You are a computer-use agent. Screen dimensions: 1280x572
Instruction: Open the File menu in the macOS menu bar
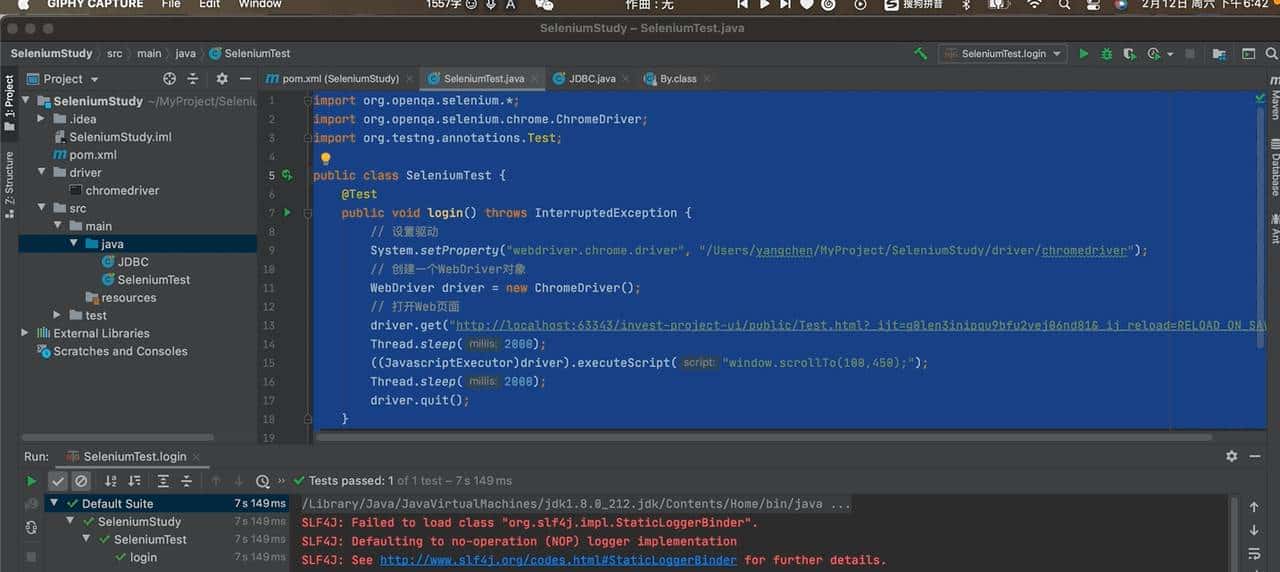click(171, 5)
